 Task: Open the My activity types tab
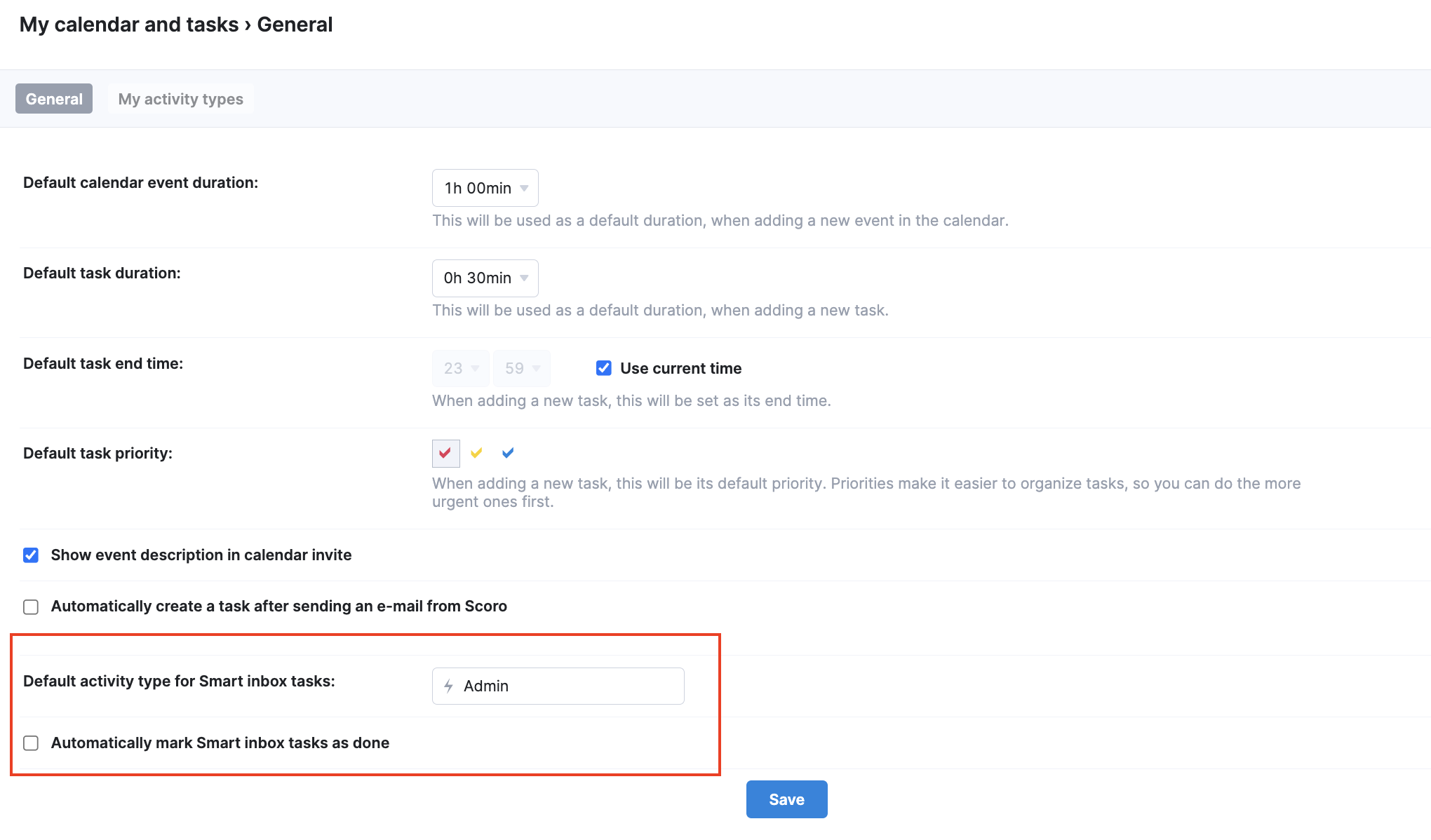181,99
